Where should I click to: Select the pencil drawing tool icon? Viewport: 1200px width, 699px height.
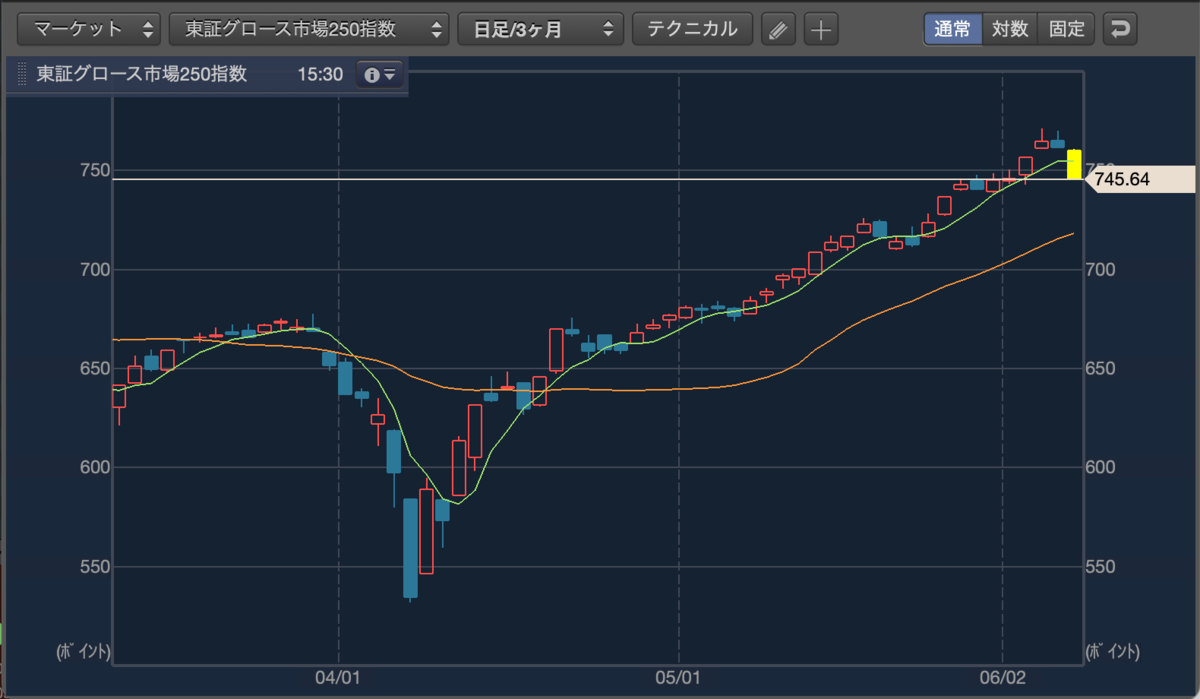point(777,29)
